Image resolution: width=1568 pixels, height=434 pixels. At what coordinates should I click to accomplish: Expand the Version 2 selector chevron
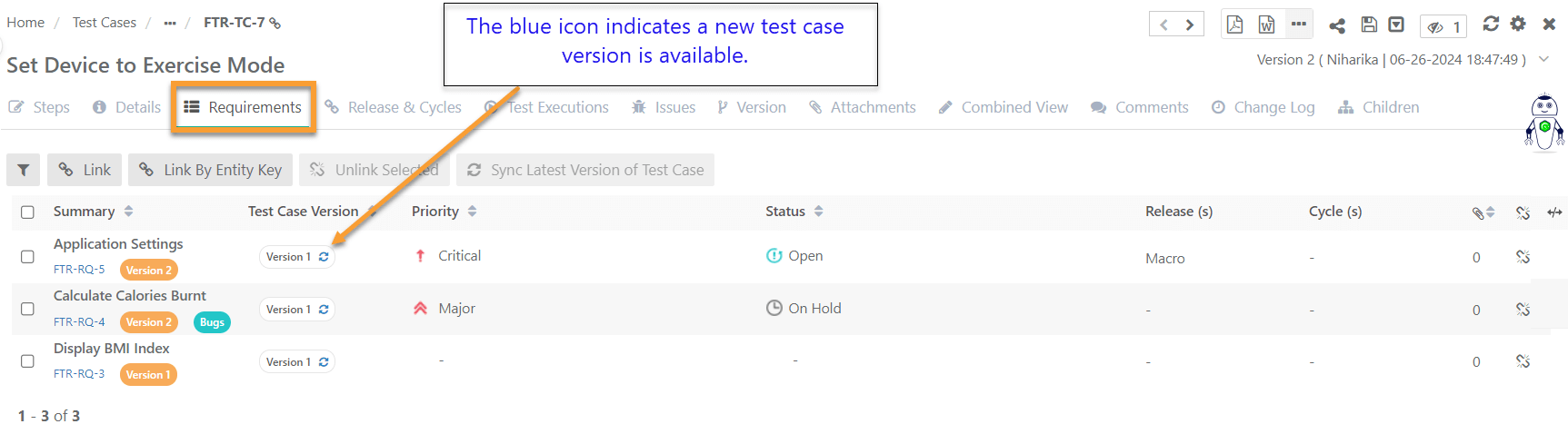(x=1543, y=59)
